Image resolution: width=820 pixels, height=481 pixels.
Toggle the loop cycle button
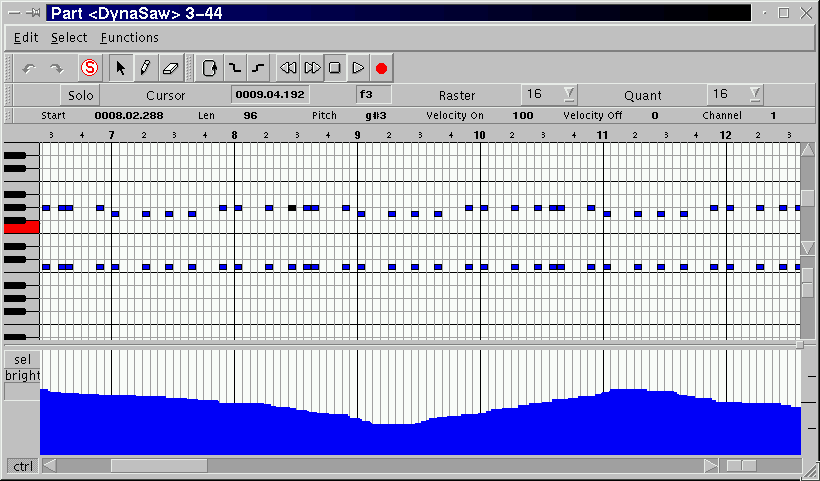210,68
